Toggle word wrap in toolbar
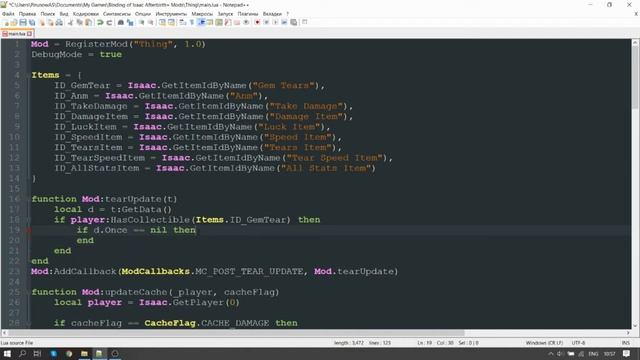Screen dimensions: 640x360 pyautogui.click(x=182, y=22)
